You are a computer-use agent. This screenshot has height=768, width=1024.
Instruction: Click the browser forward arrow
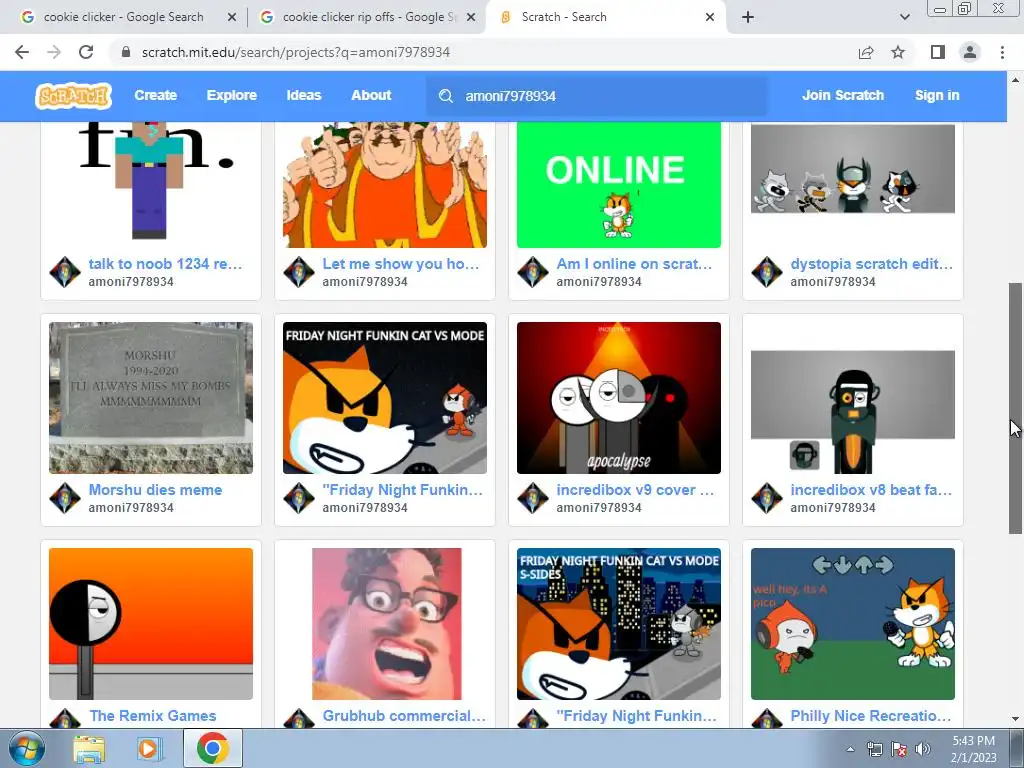point(54,52)
